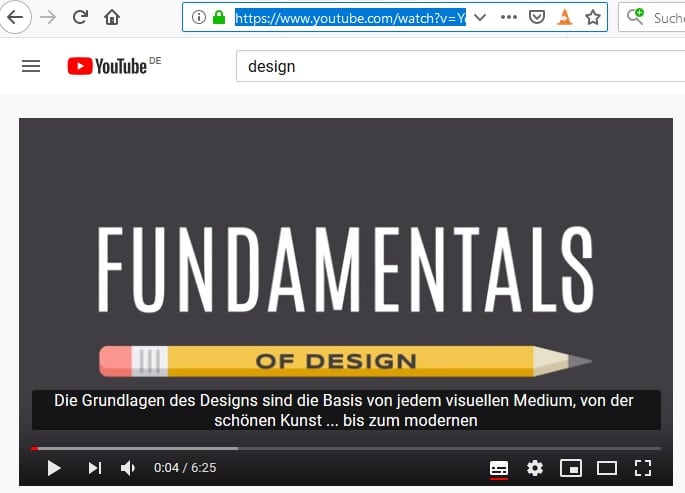The image size is (685, 493).
Task: Open video settings gear
Action: point(535,468)
